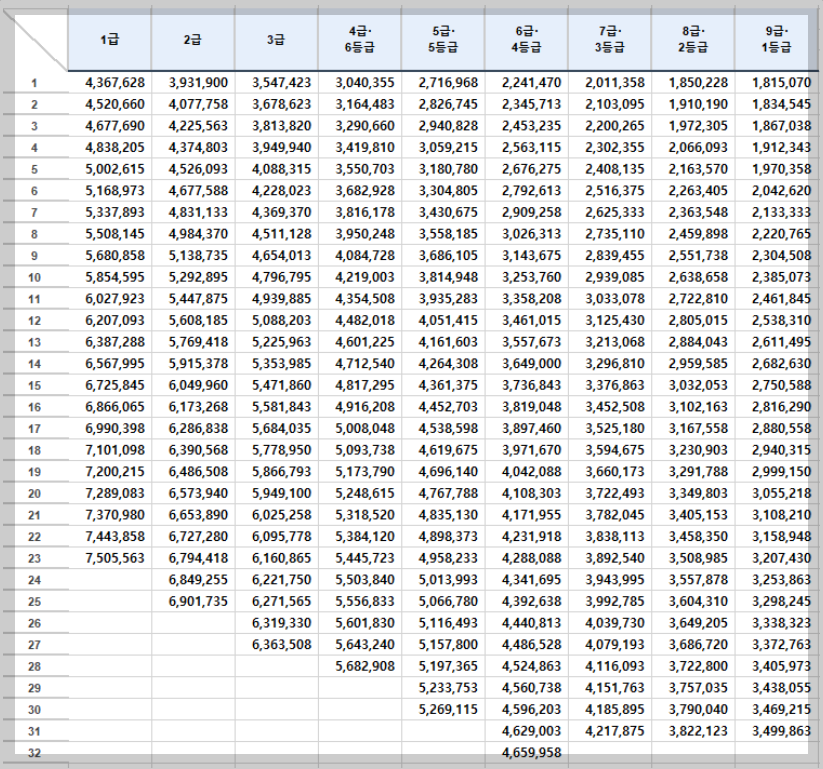Select row label 17

[34, 429]
